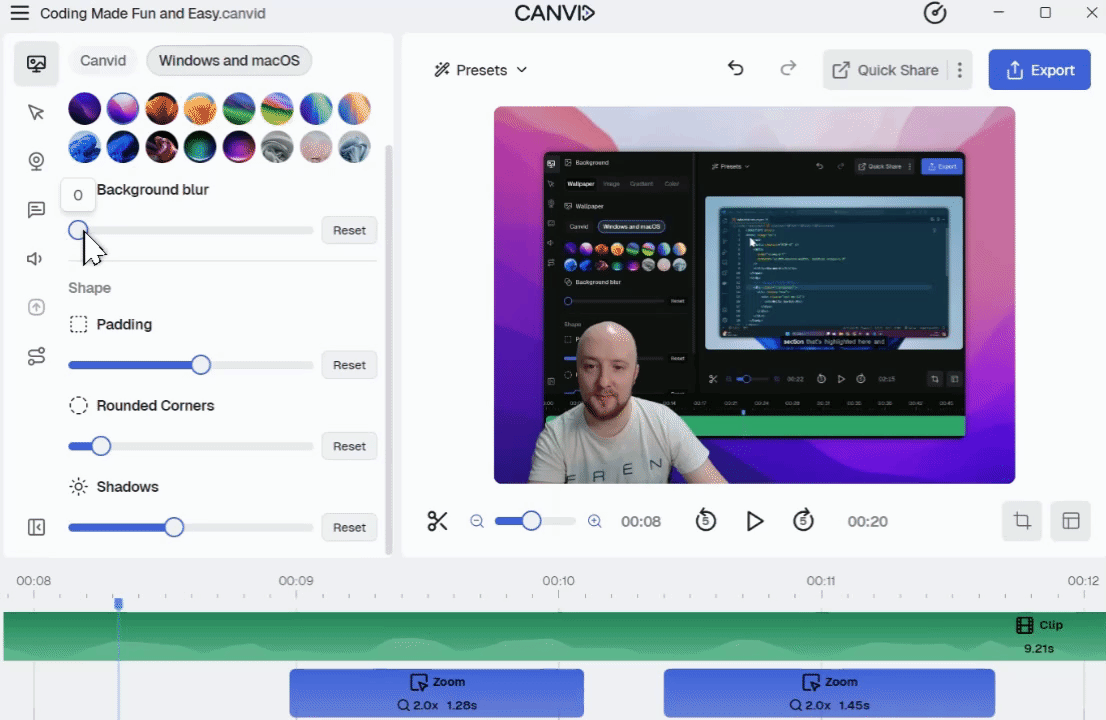Open the adjustments sliders sidebar icon
This screenshot has width=1106, height=720.
tap(36, 356)
